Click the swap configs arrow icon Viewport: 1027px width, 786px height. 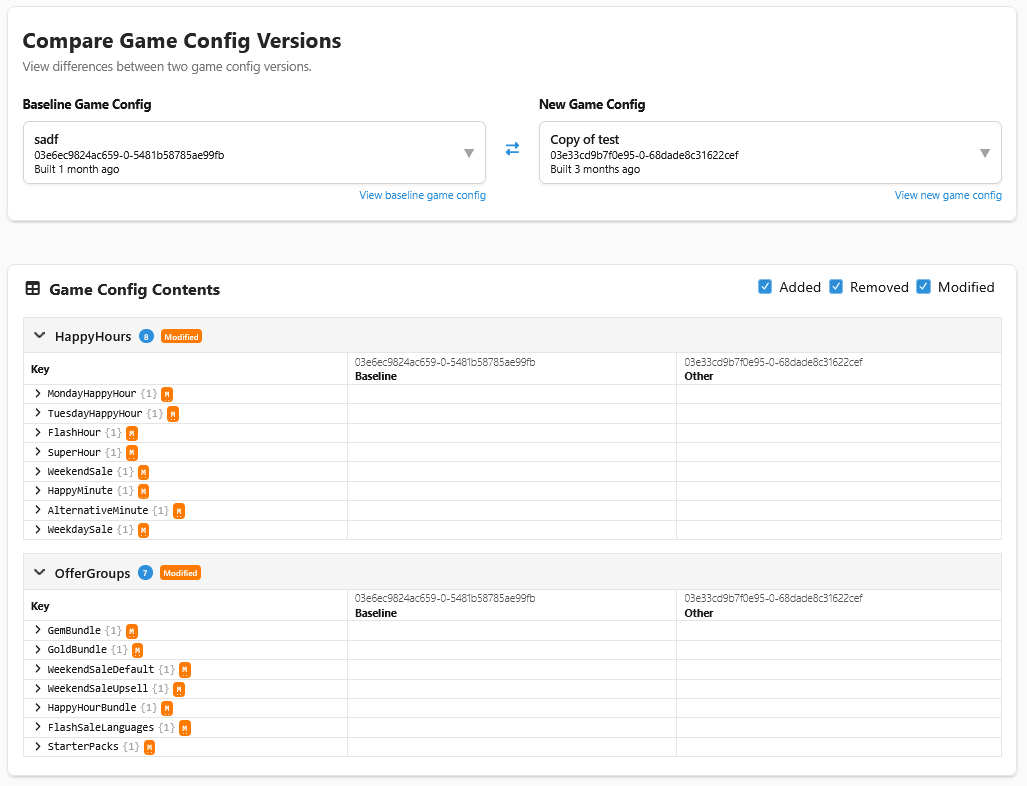[513, 148]
